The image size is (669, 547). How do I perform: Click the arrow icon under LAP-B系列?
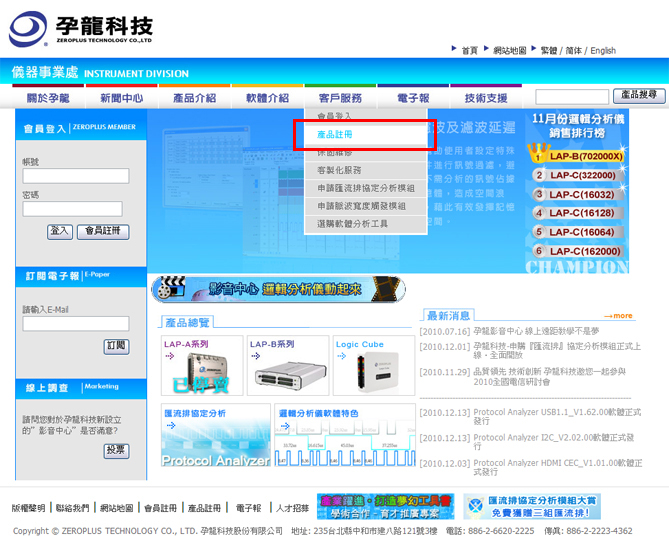pyautogui.click(x=256, y=356)
